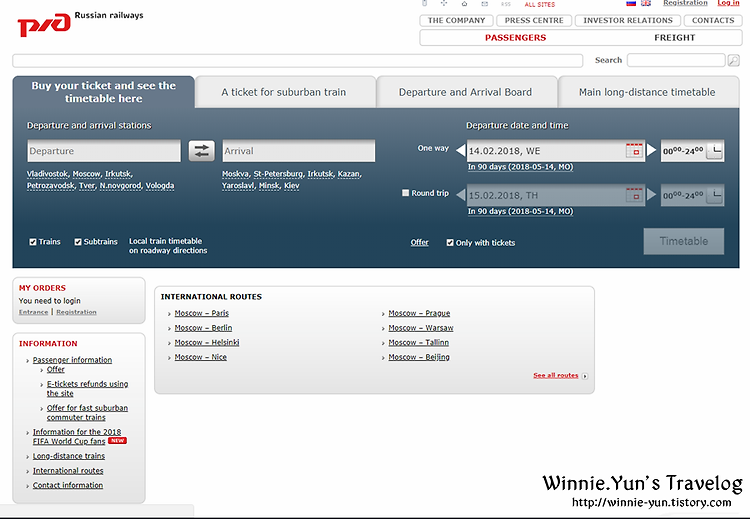The image size is (750, 520).
Task: Click See all routes link
Action: click(556, 376)
